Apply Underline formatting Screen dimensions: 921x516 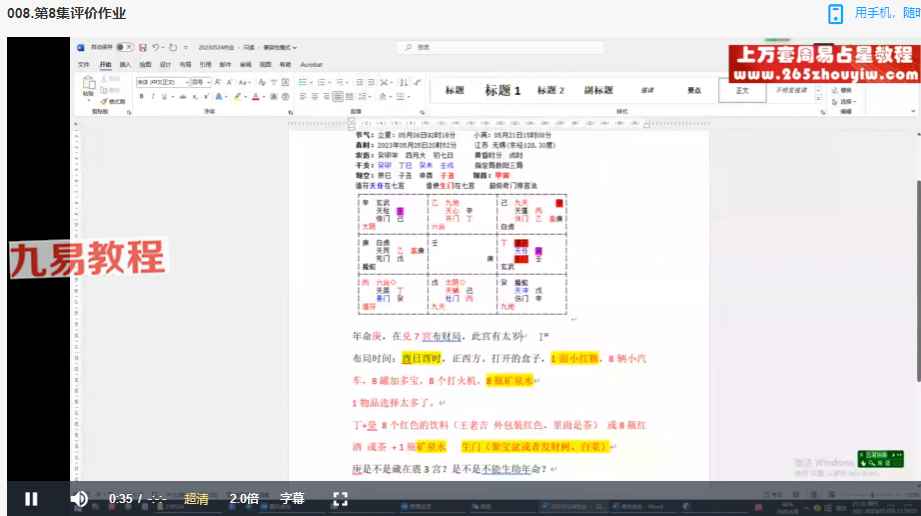[x=164, y=96]
